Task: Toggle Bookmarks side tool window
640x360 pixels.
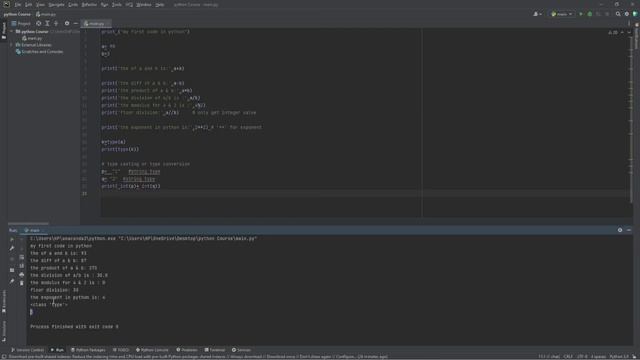Action: point(4,302)
